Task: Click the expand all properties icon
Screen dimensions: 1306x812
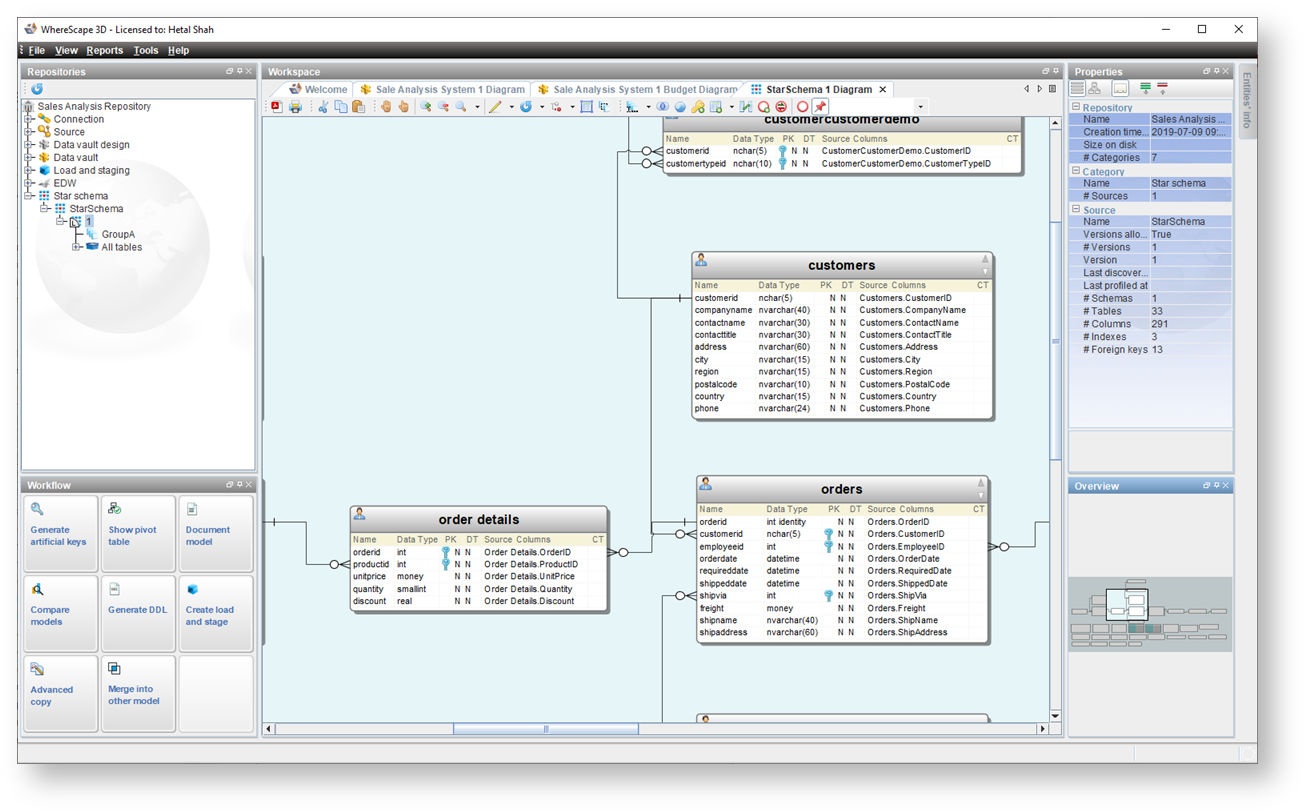Action: [1145, 89]
